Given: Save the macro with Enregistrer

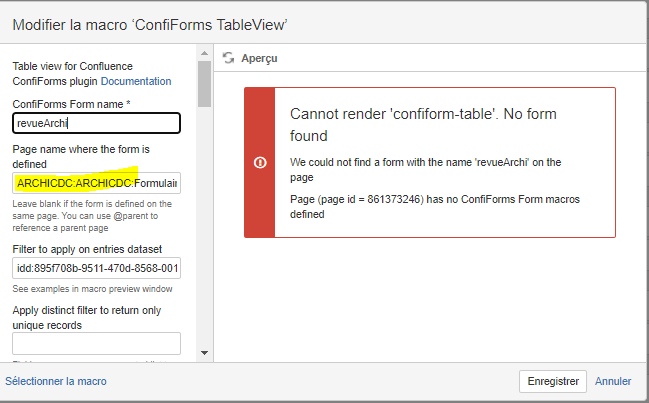Looking at the screenshot, I should click(x=553, y=381).
